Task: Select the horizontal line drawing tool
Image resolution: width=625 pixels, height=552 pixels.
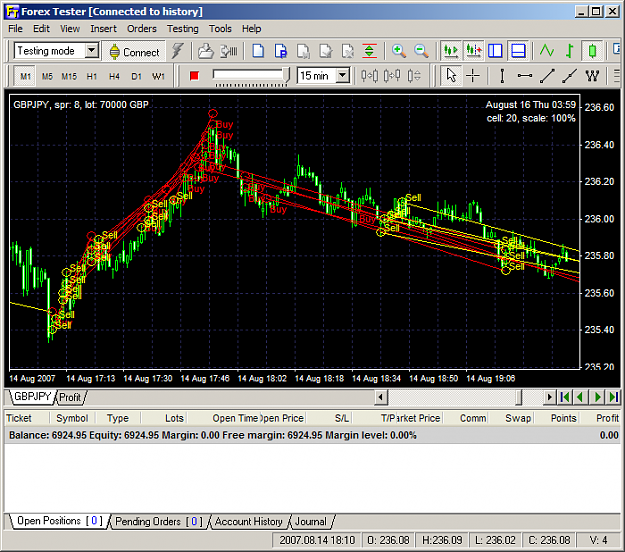Action: click(x=525, y=75)
